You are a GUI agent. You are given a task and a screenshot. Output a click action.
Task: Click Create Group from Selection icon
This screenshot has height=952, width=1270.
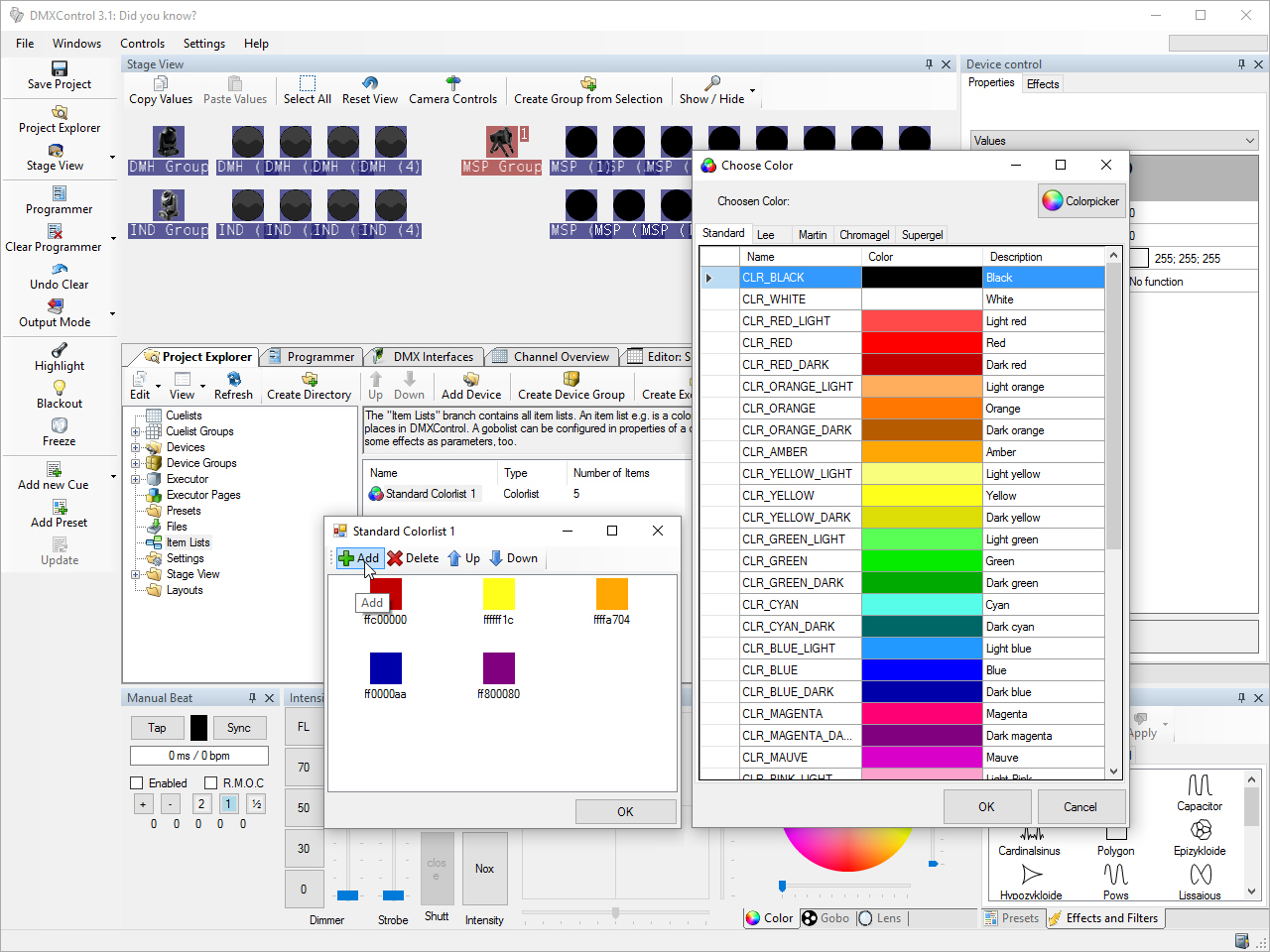coord(588,83)
